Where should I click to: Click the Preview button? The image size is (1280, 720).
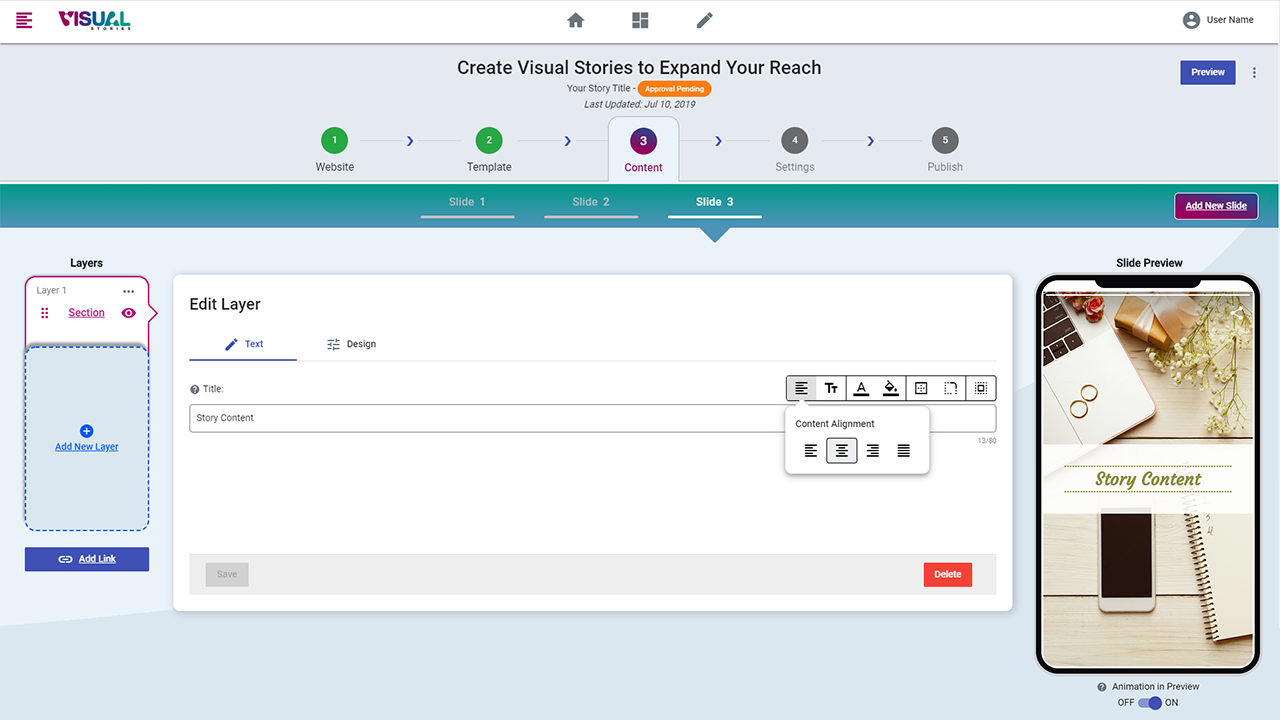click(1208, 72)
